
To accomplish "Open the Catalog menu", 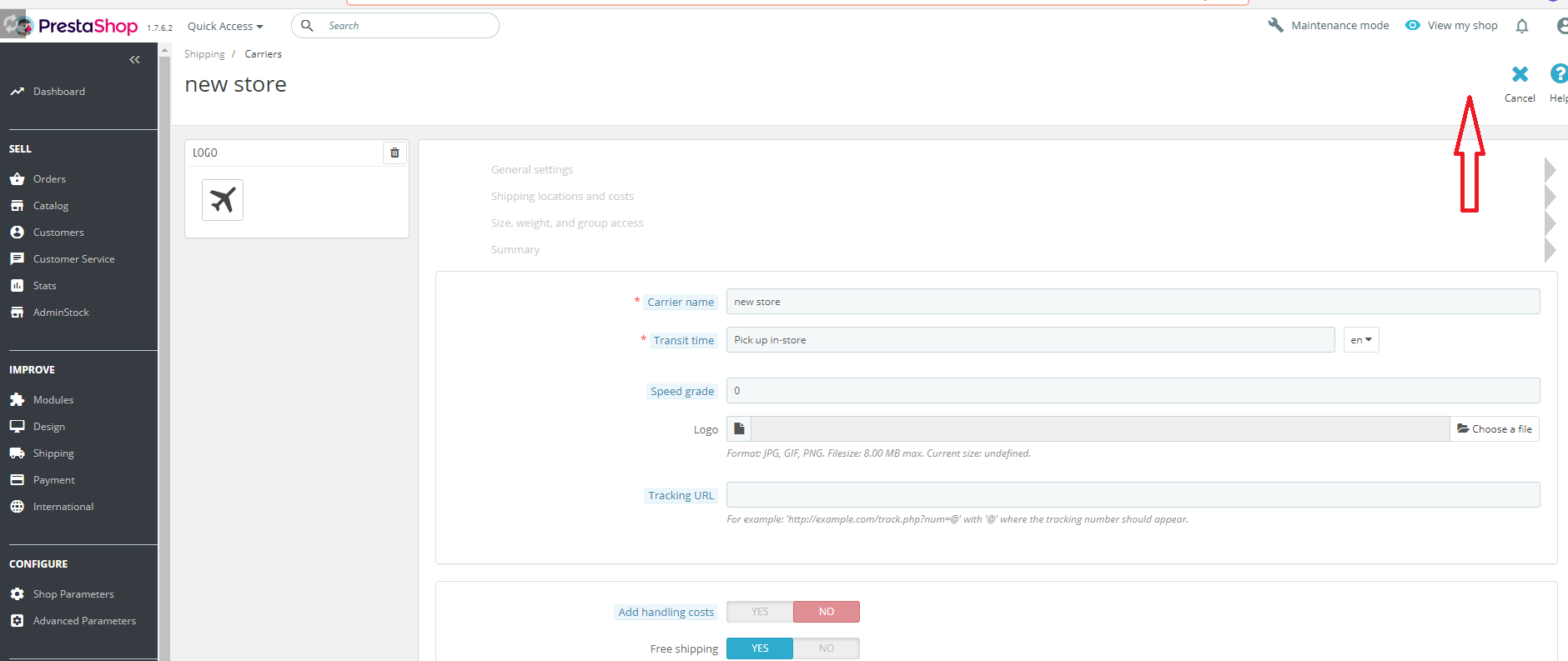I will pyautogui.click(x=51, y=206).
